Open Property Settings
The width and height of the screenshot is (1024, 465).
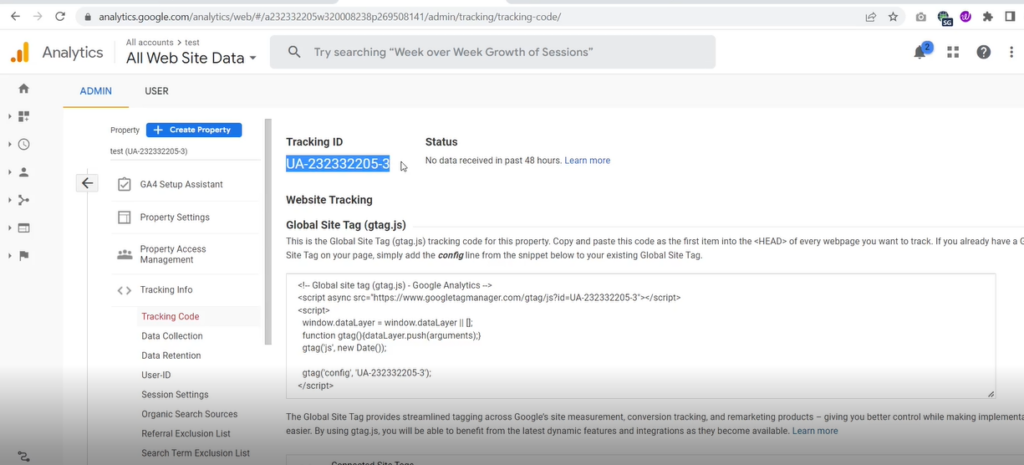pyautogui.click(x=174, y=217)
